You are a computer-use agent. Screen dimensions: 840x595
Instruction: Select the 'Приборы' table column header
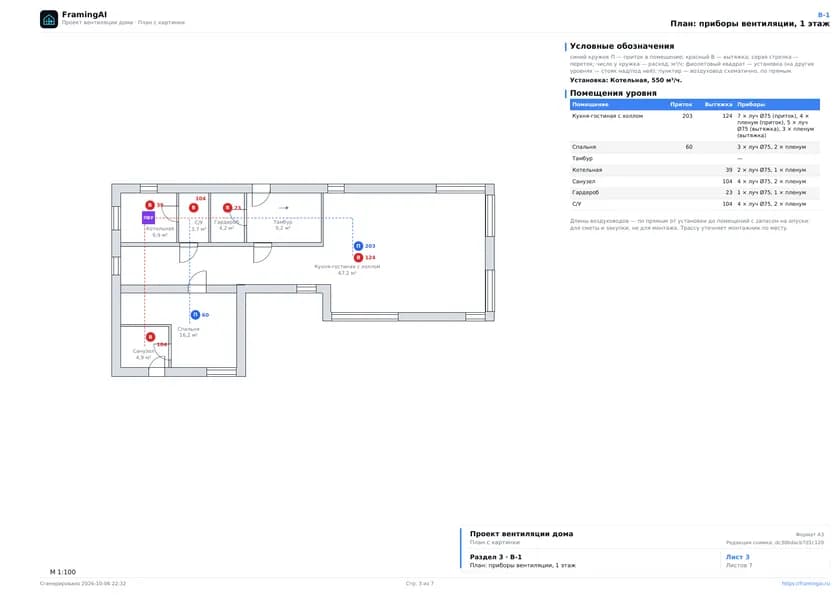coord(751,104)
